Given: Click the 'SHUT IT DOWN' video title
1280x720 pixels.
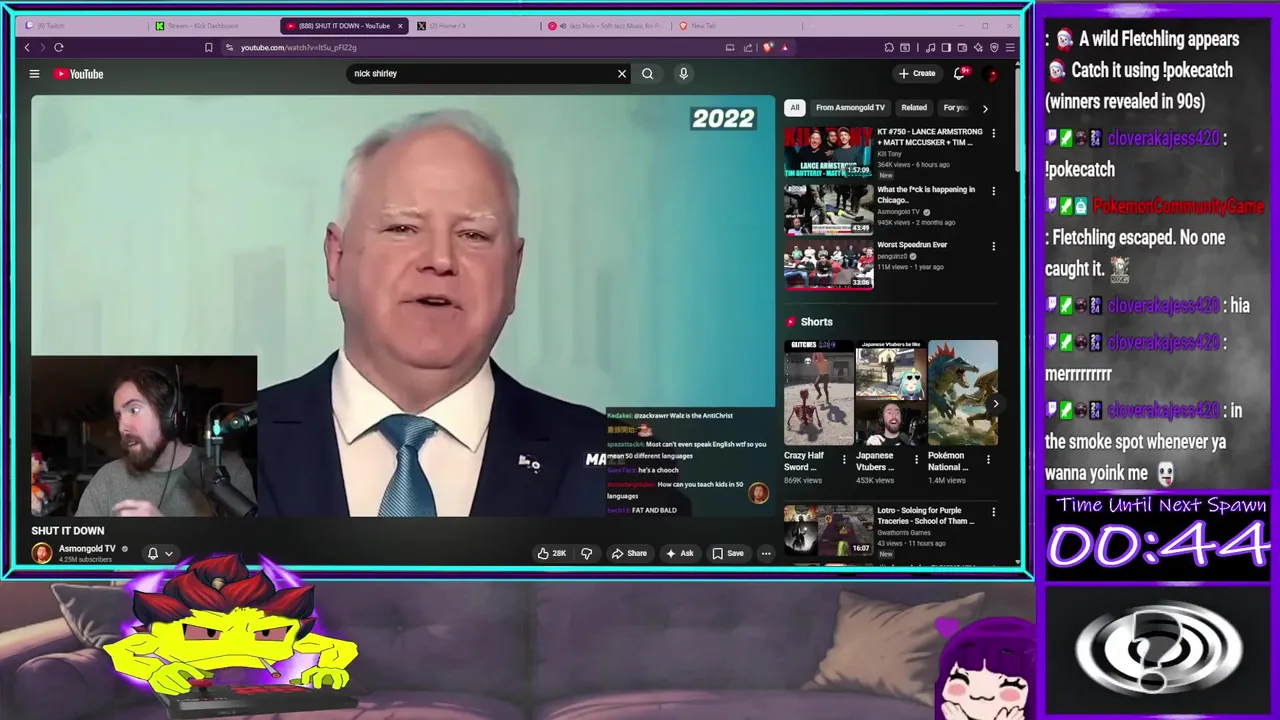Looking at the screenshot, I should click(68, 531).
